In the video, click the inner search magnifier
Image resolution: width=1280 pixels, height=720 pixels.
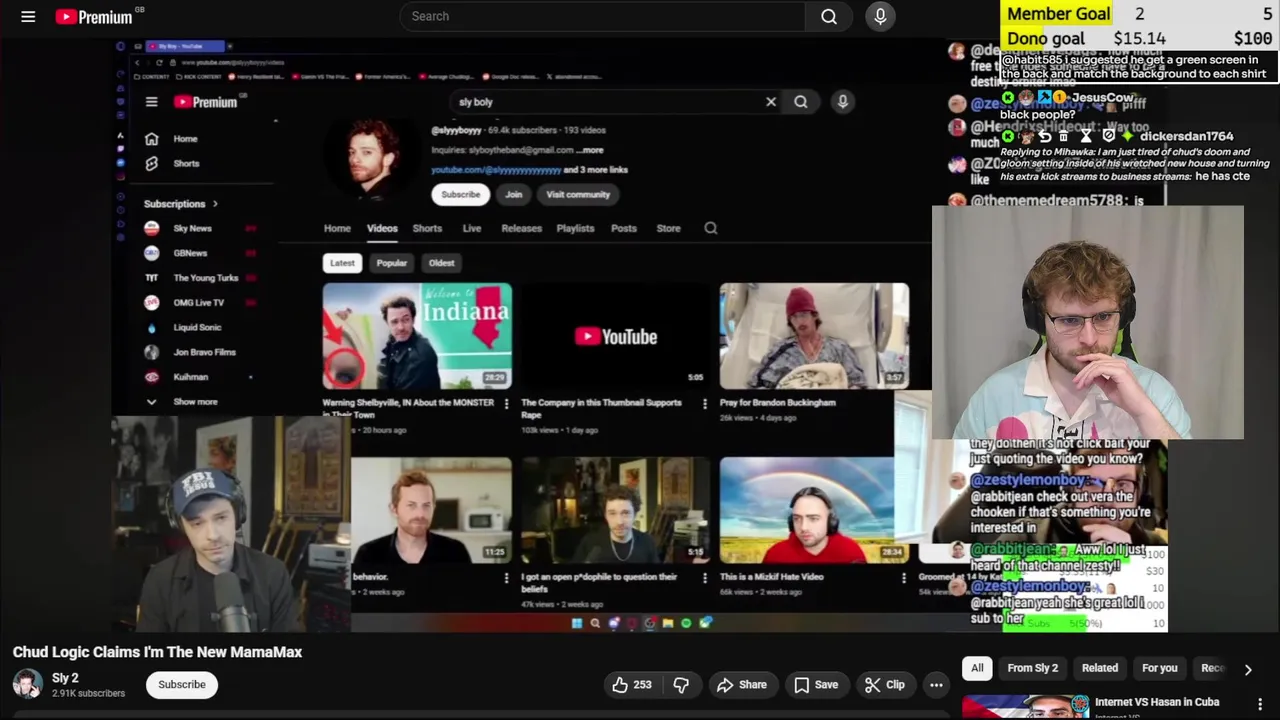pyautogui.click(x=801, y=102)
